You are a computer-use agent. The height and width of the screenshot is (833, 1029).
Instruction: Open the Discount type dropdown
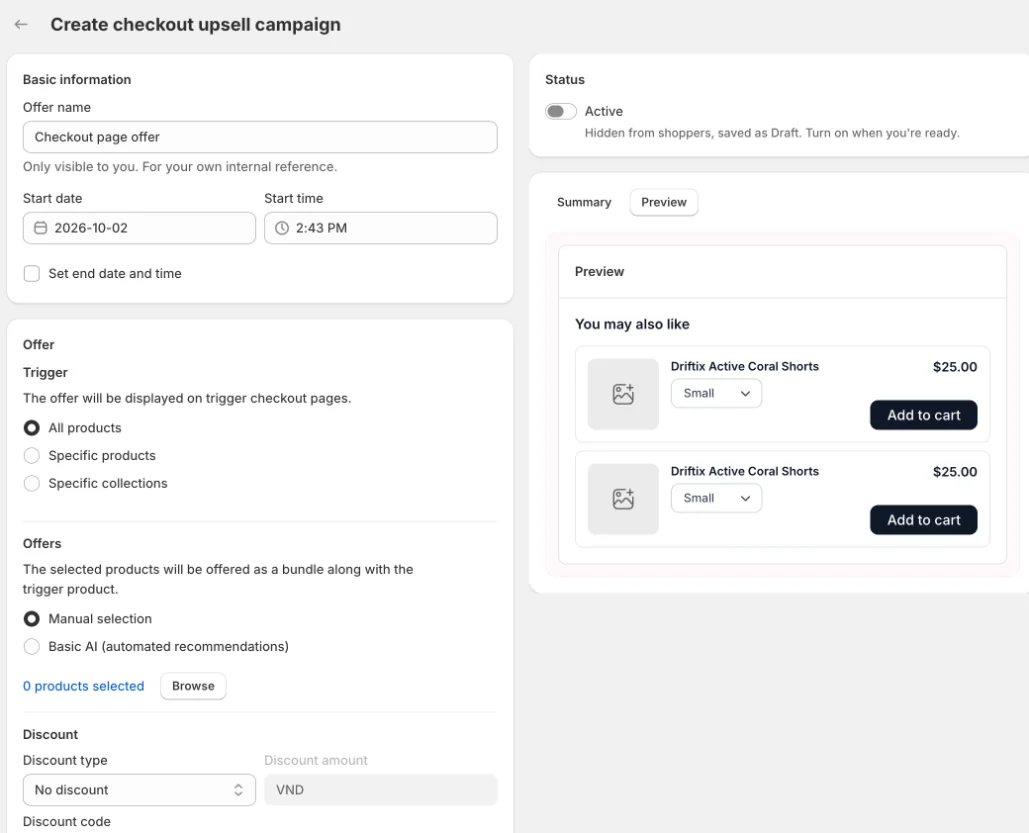[x=139, y=790]
